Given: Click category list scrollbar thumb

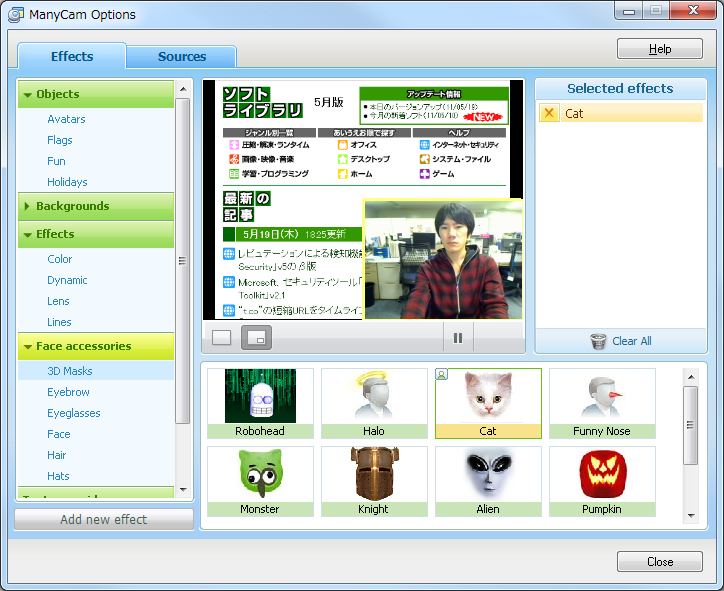Looking at the screenshot, I should [x=183, y=261].
